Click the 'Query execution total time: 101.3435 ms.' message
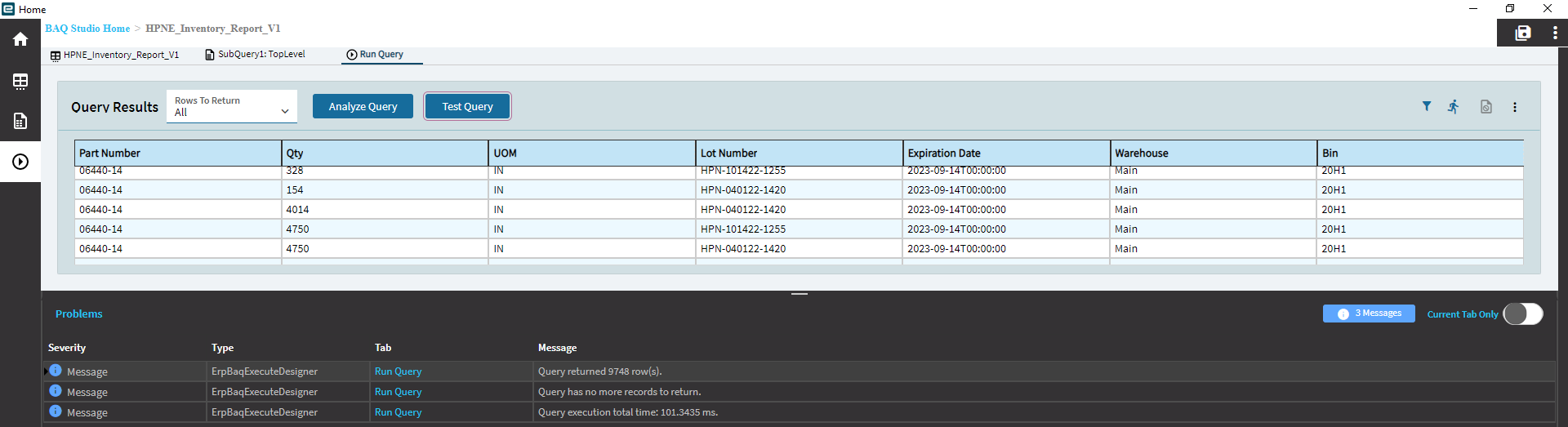This screenshot has height=427, width=1568. (x=627, y=412)
